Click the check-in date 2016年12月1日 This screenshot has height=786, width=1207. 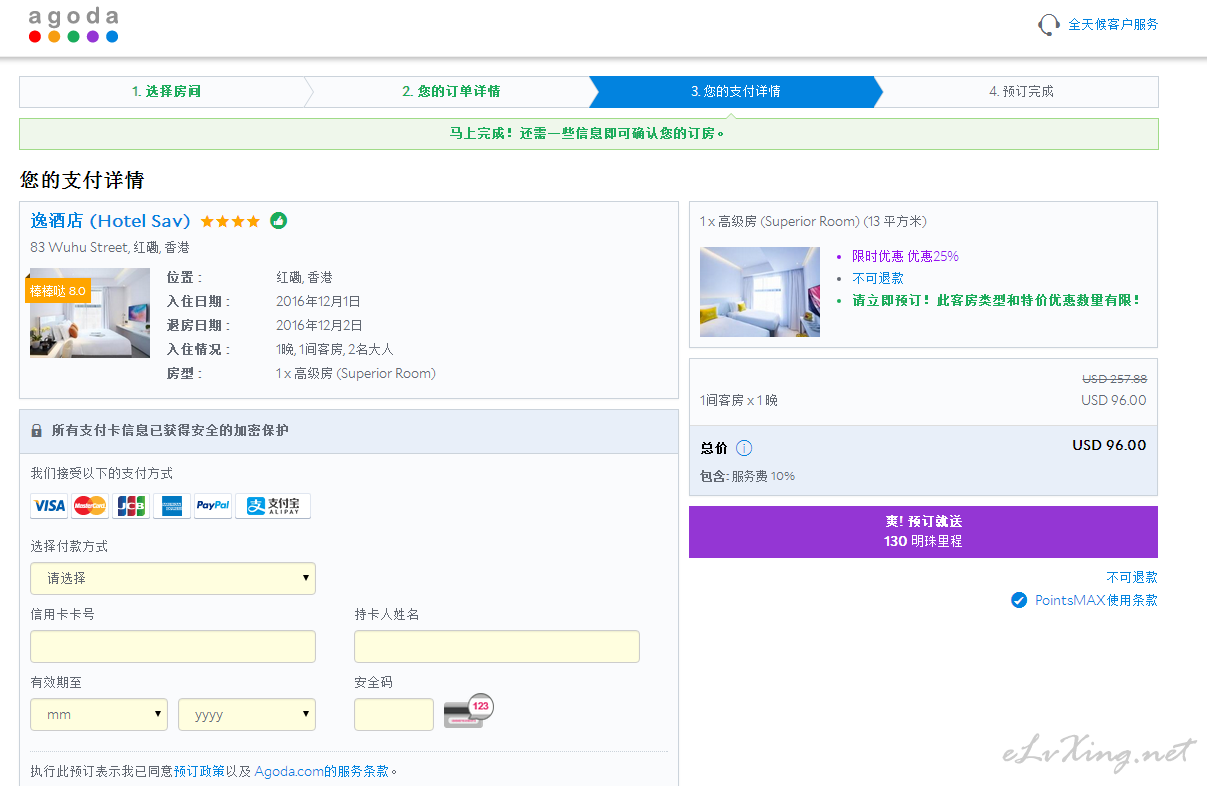tap(318, 301)
